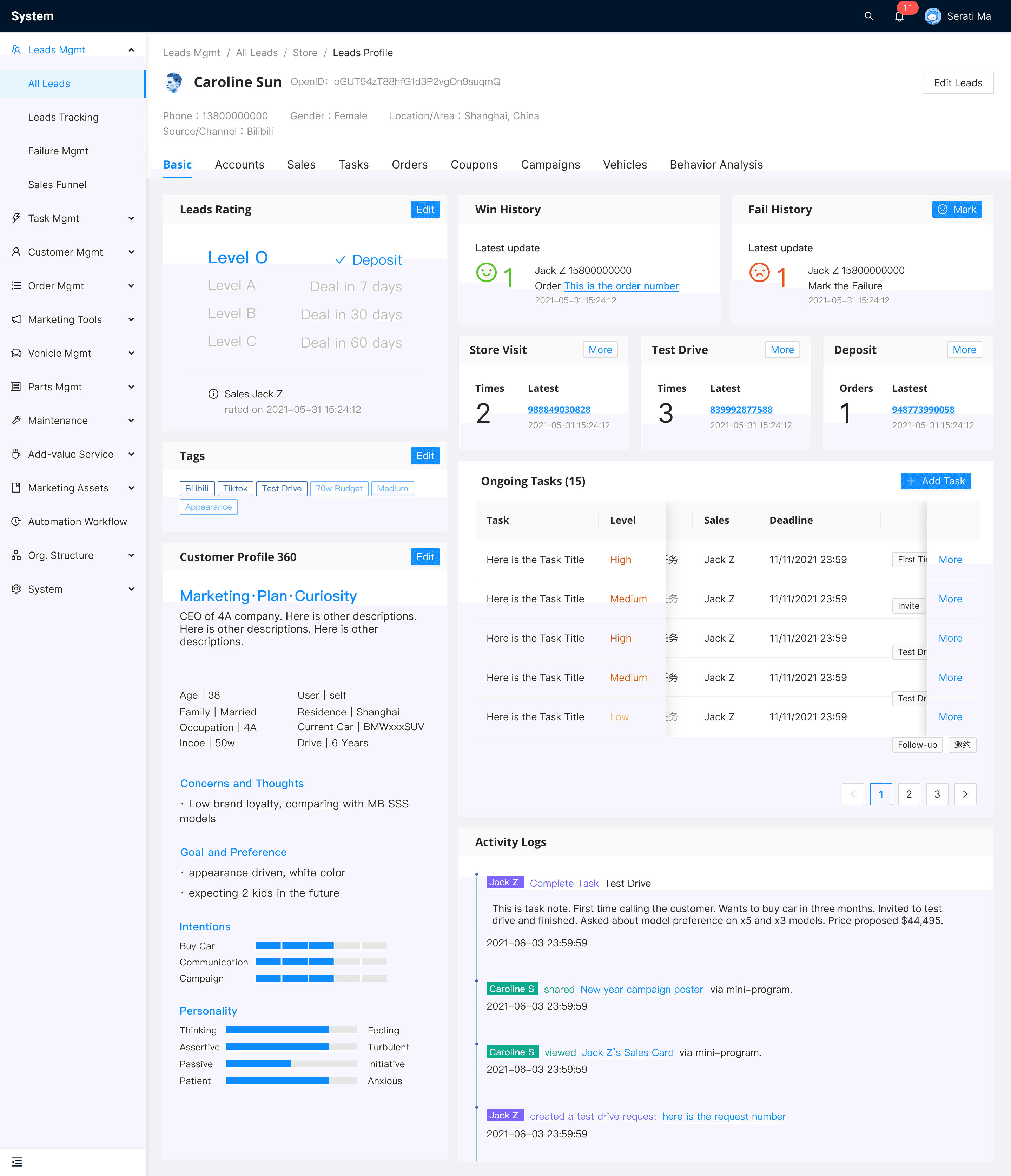Open Sales Funnel in the sidebar
The height and width of the screenshot is (1176, 1011).
[57, 184]
